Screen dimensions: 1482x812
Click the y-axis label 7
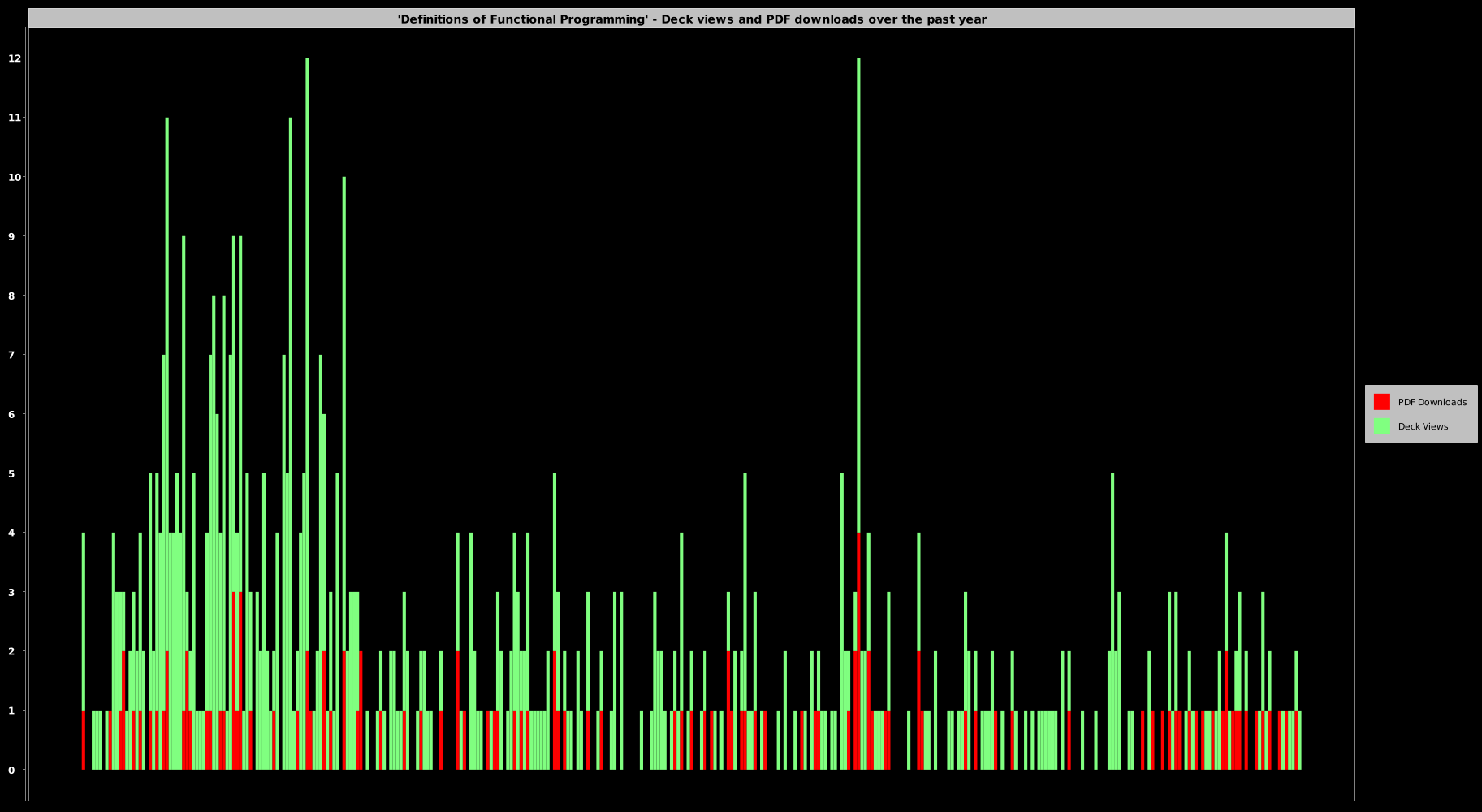pyautogui.click(x=11, y=355)
